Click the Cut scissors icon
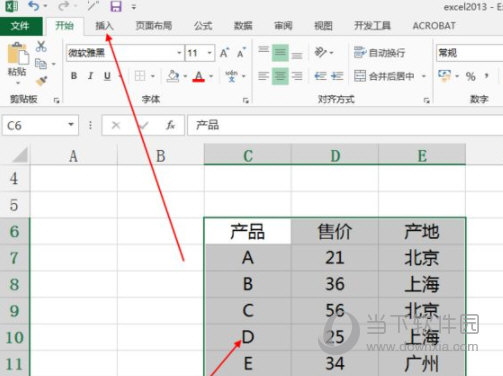The image size is (503, 376). point(41,46)
